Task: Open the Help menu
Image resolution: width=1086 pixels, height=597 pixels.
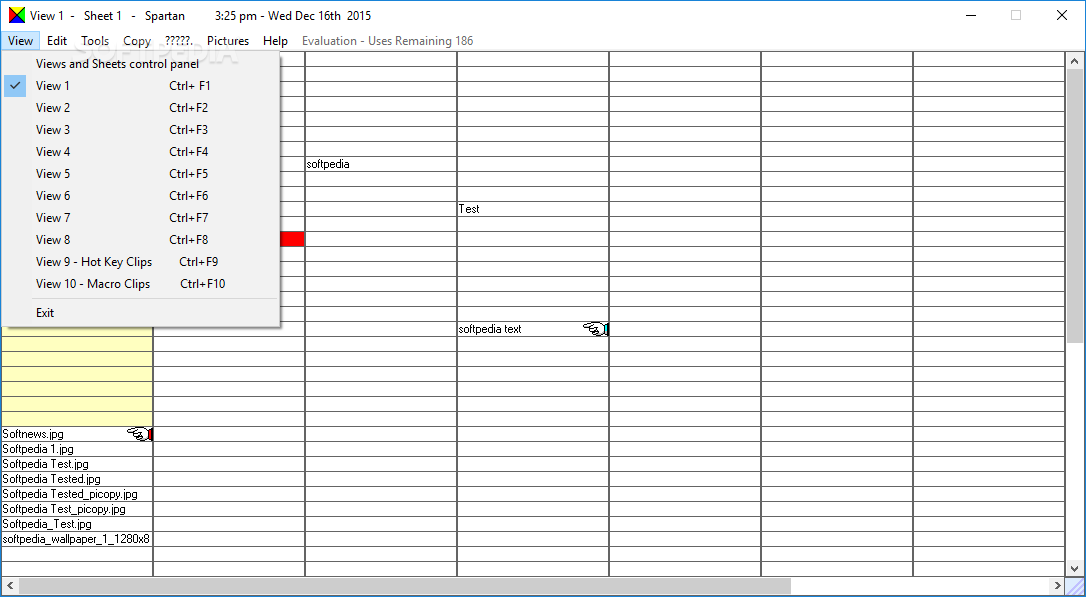Action: pos(275,41)
